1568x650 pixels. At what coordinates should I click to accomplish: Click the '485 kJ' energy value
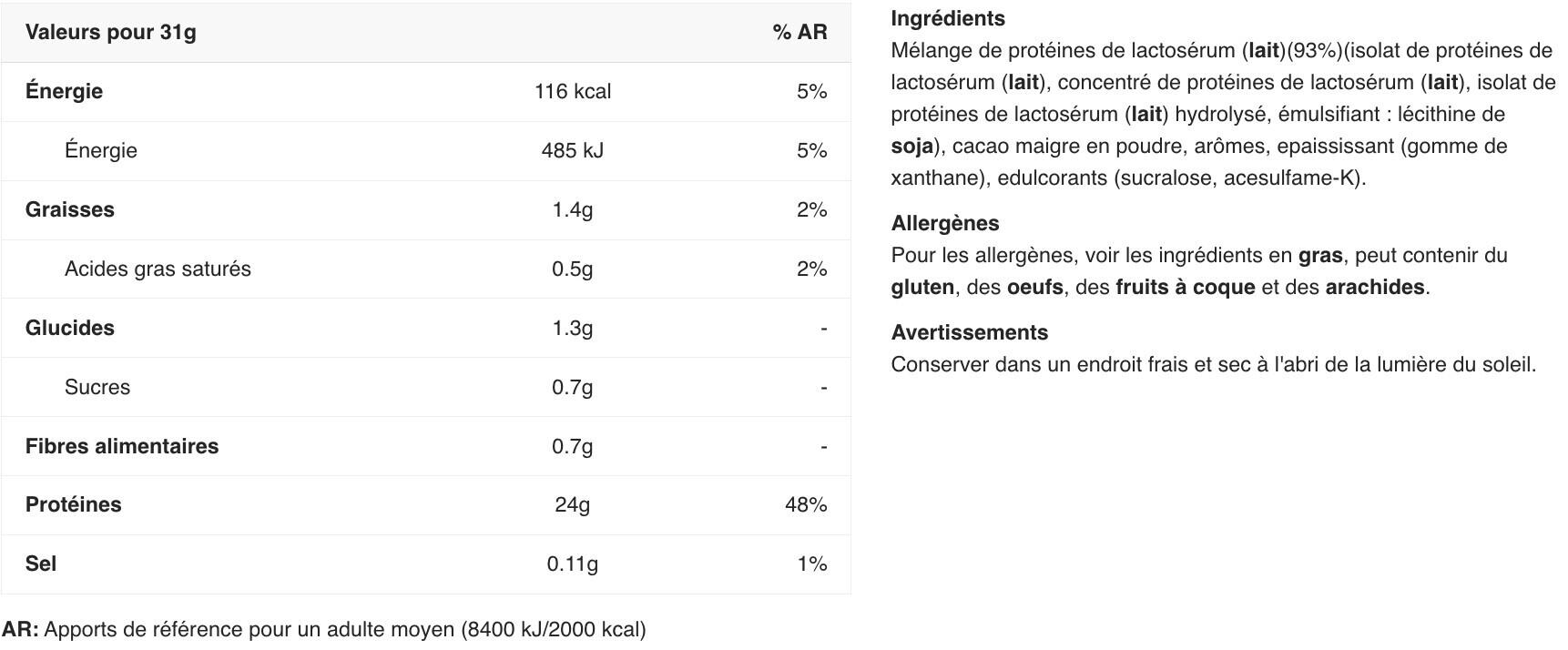pyautogui.click(x=572, y=150)
